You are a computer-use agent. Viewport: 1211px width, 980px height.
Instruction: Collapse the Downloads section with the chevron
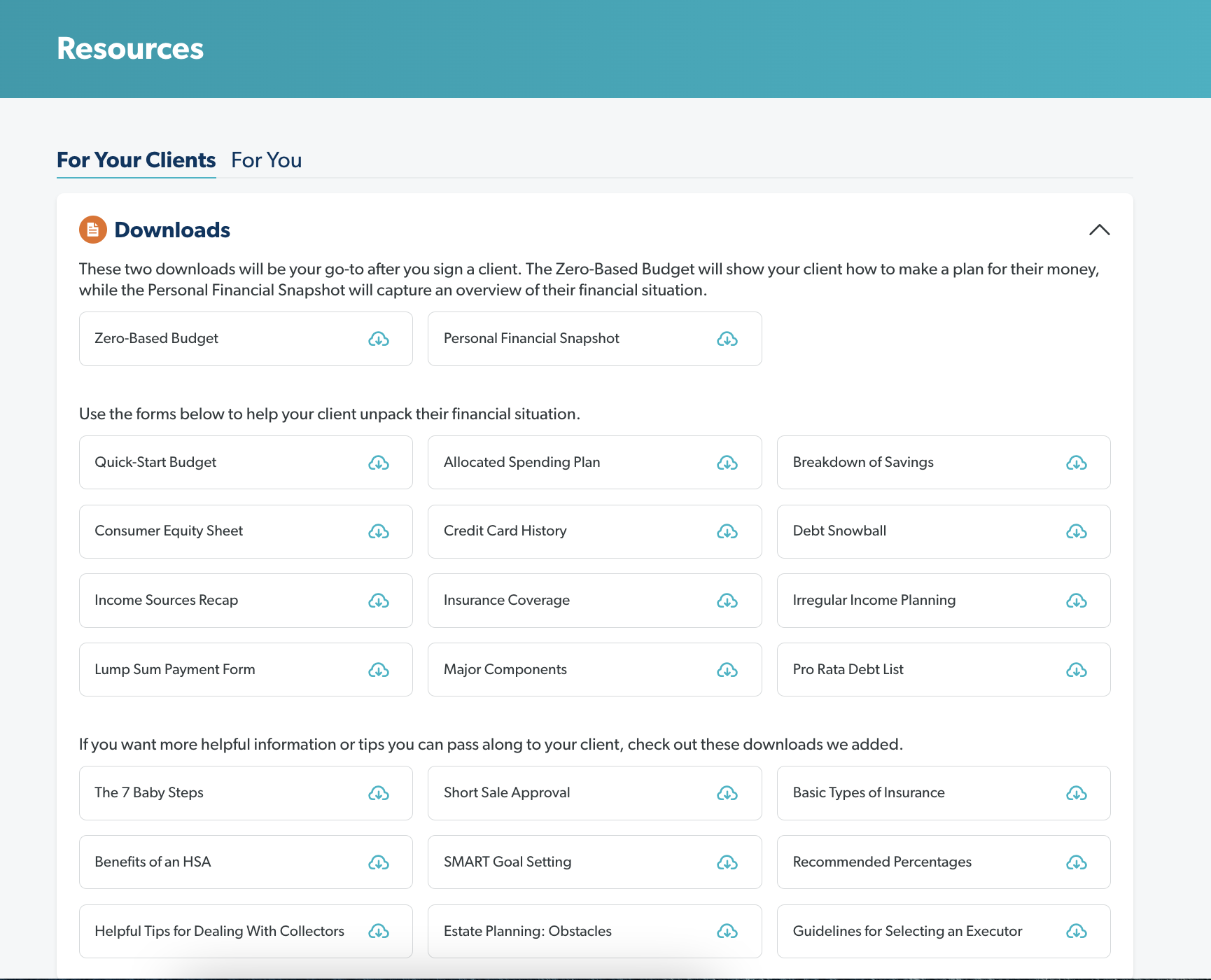[1099, 230]
